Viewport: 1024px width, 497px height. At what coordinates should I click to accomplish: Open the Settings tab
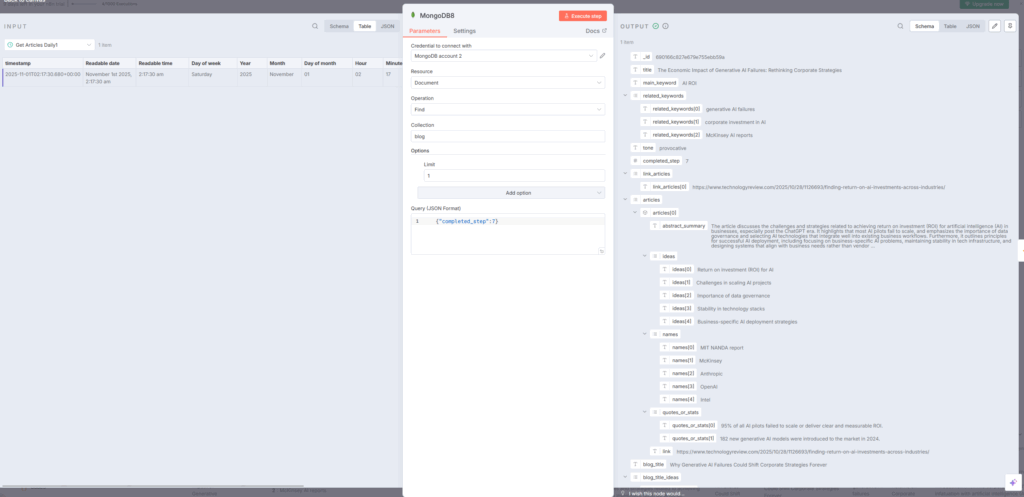tap(465, 31)
